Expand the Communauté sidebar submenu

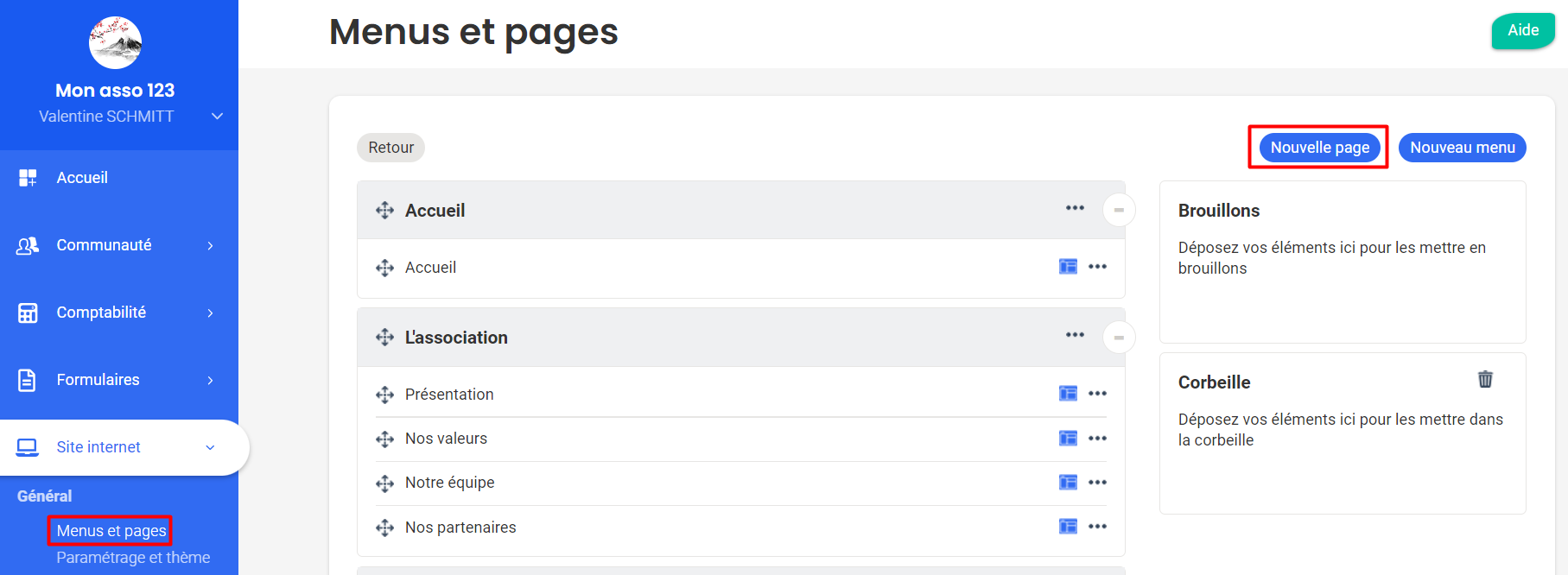click(x=210, y=246)
